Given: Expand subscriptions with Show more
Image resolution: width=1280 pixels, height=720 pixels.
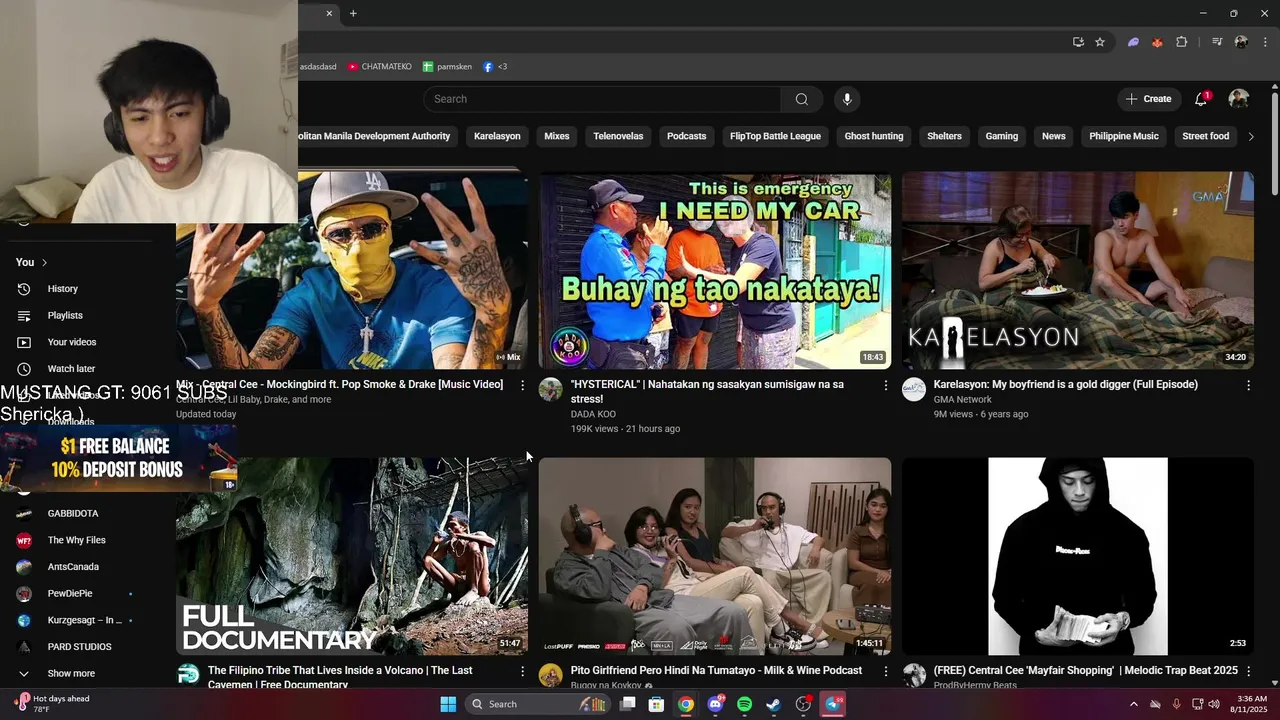Looking at the screenshot, I should point(72,673).
